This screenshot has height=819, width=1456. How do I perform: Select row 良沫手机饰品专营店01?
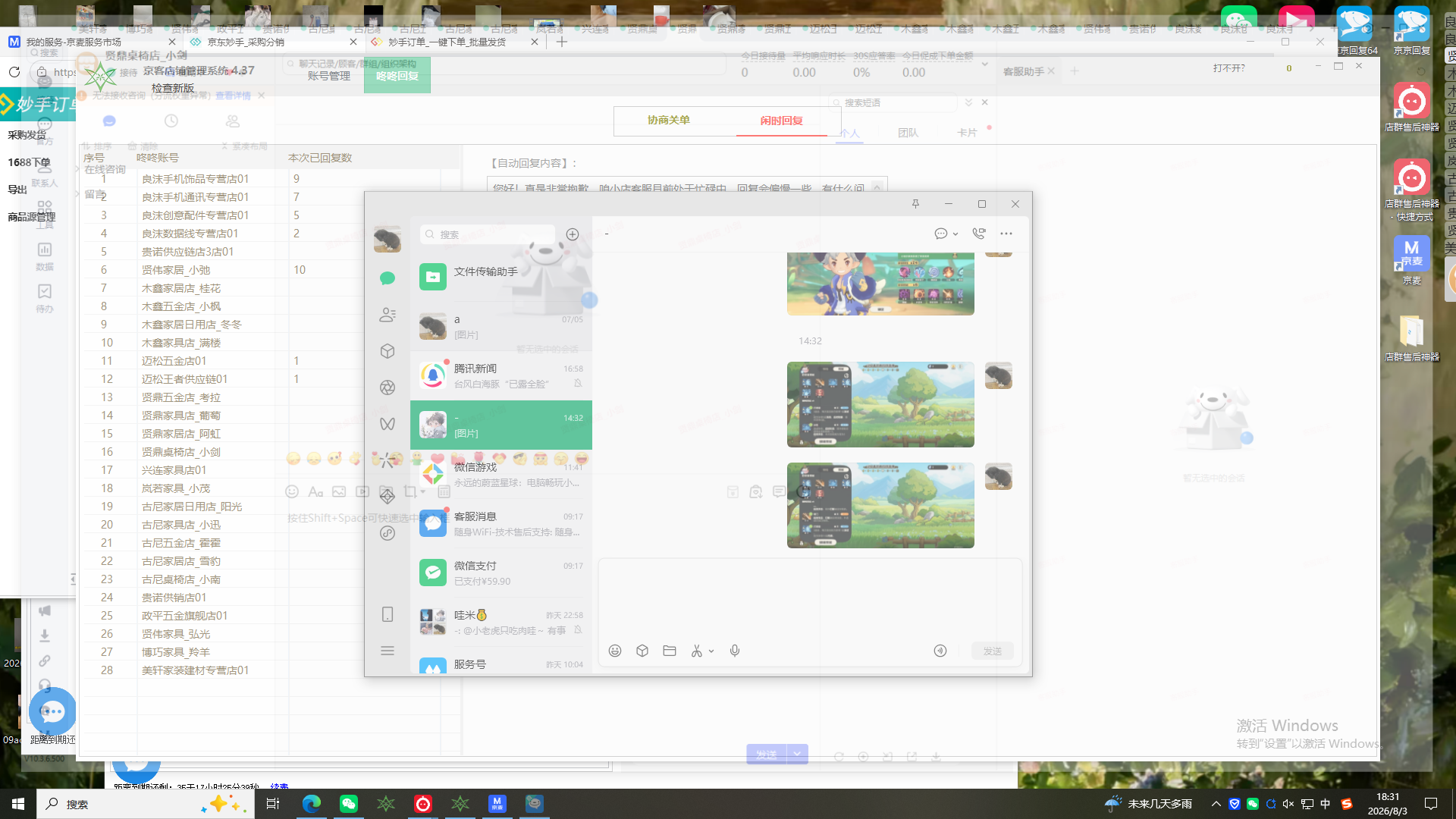point(271,179)
